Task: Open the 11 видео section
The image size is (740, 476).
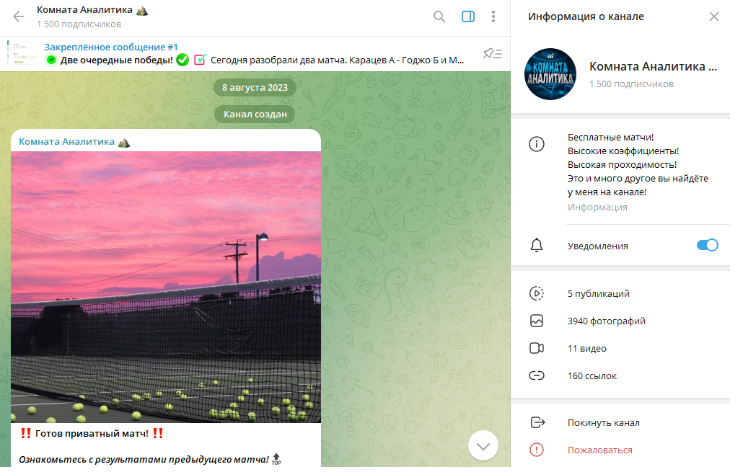Action: tap(586, 349)
